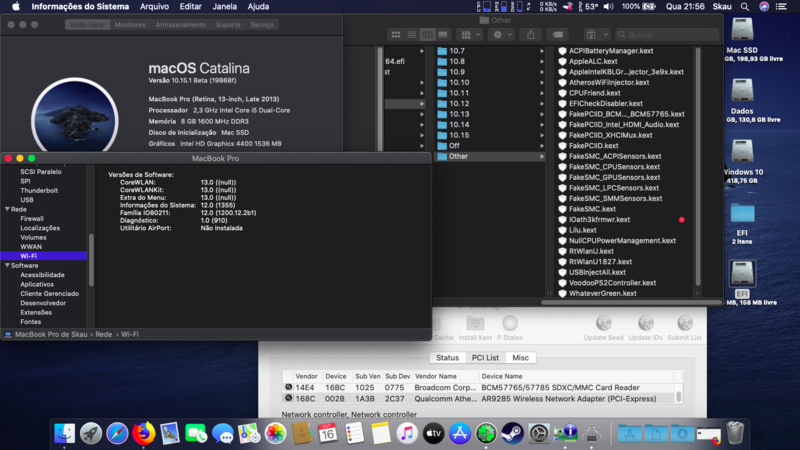This screenshot has width=800, height=450.
Task: Switch Finder to gallery view
Action: [443, 35]
